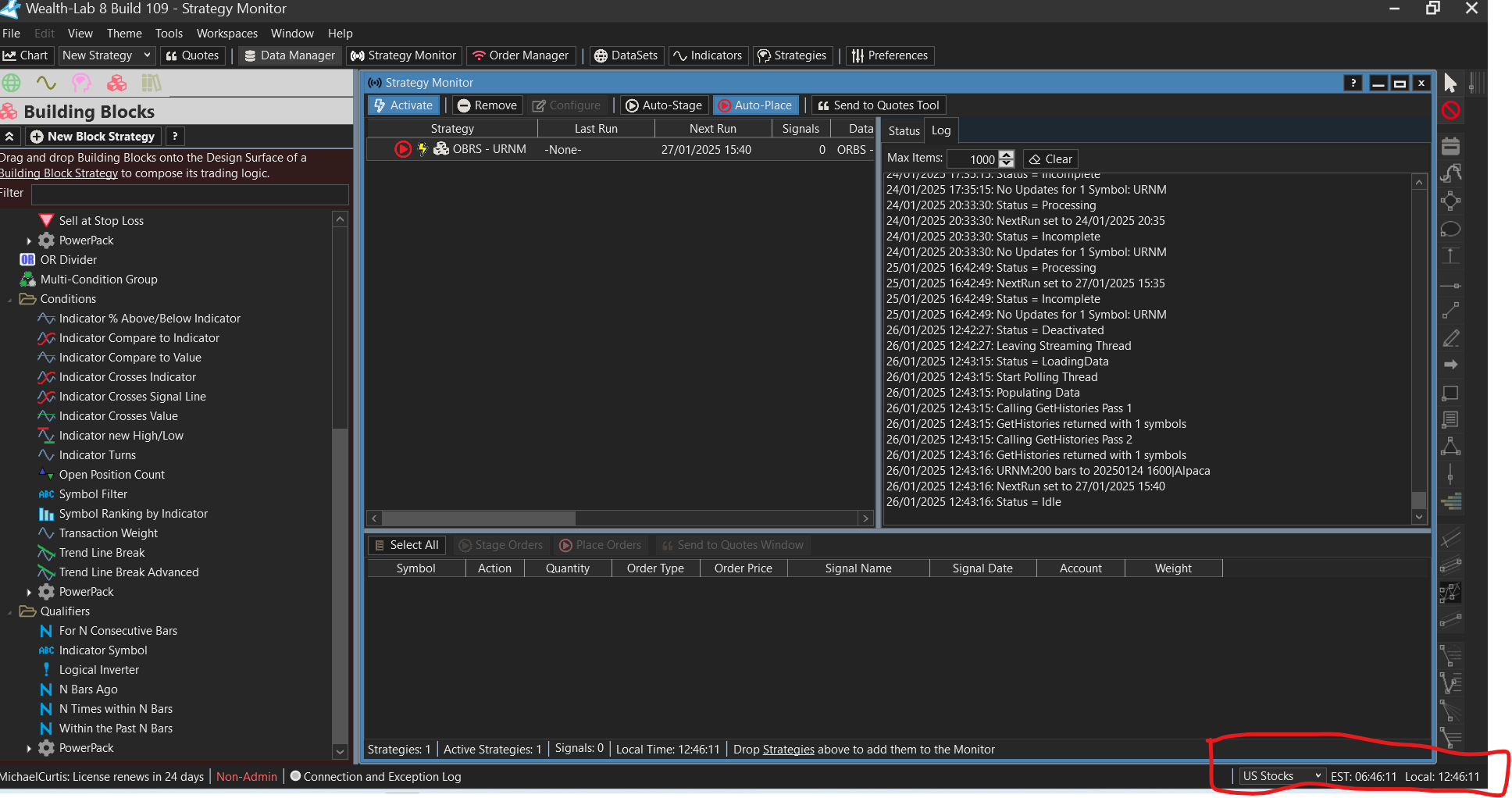1512x798 pixels.
Task: Collapse all Building Blocks with double chevron
Action: [x=9, y=137]
